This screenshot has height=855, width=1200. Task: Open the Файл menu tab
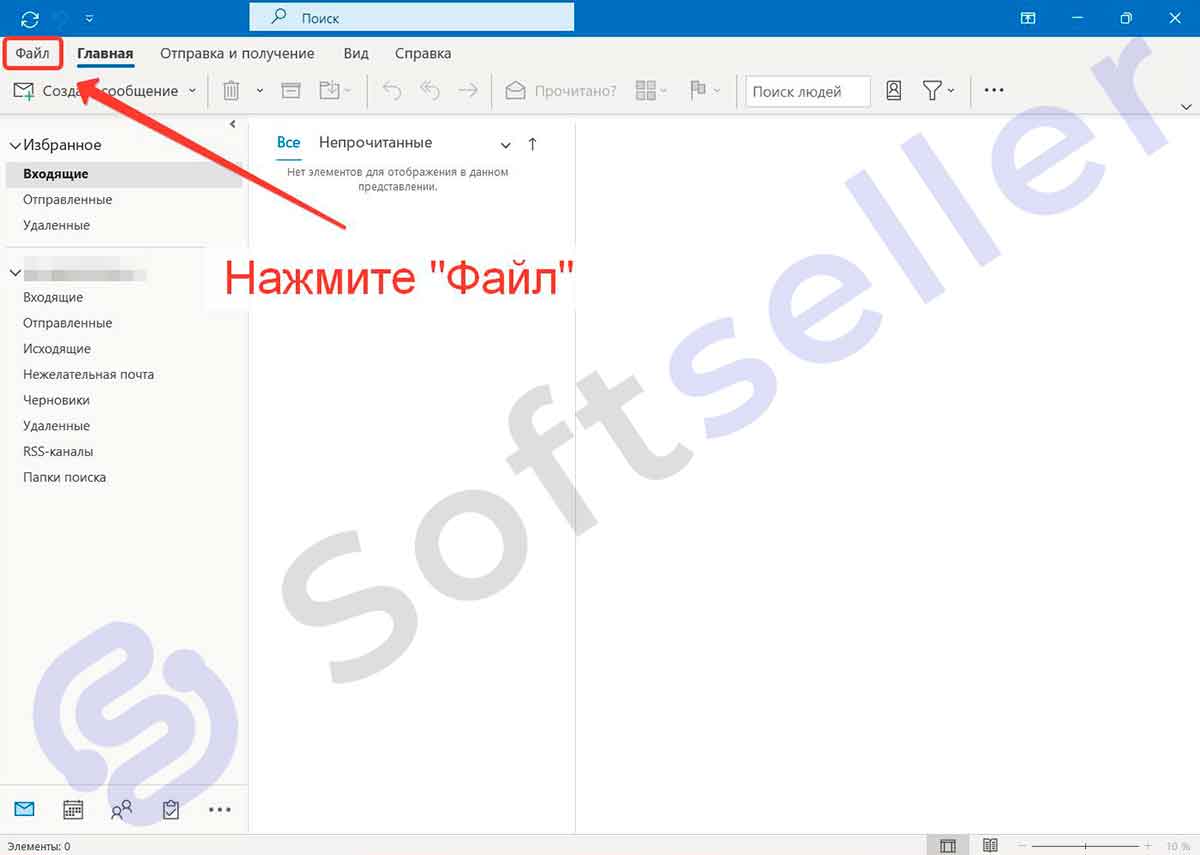33,53
